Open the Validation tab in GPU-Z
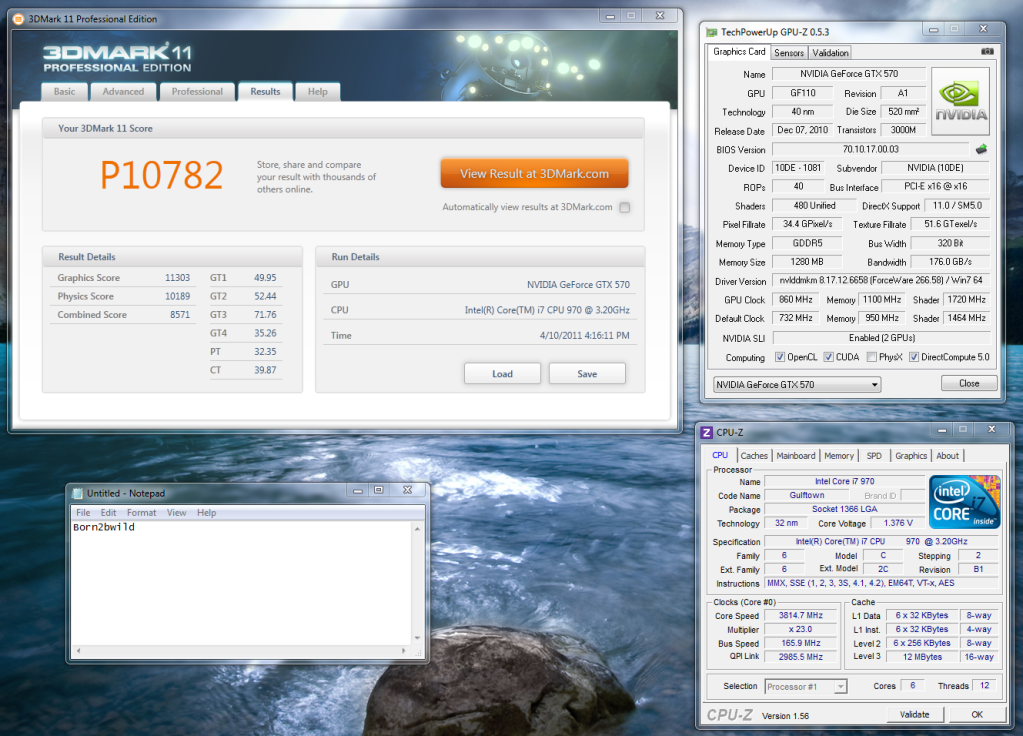This screenshot has height=736, width=1023. [830, 53]
